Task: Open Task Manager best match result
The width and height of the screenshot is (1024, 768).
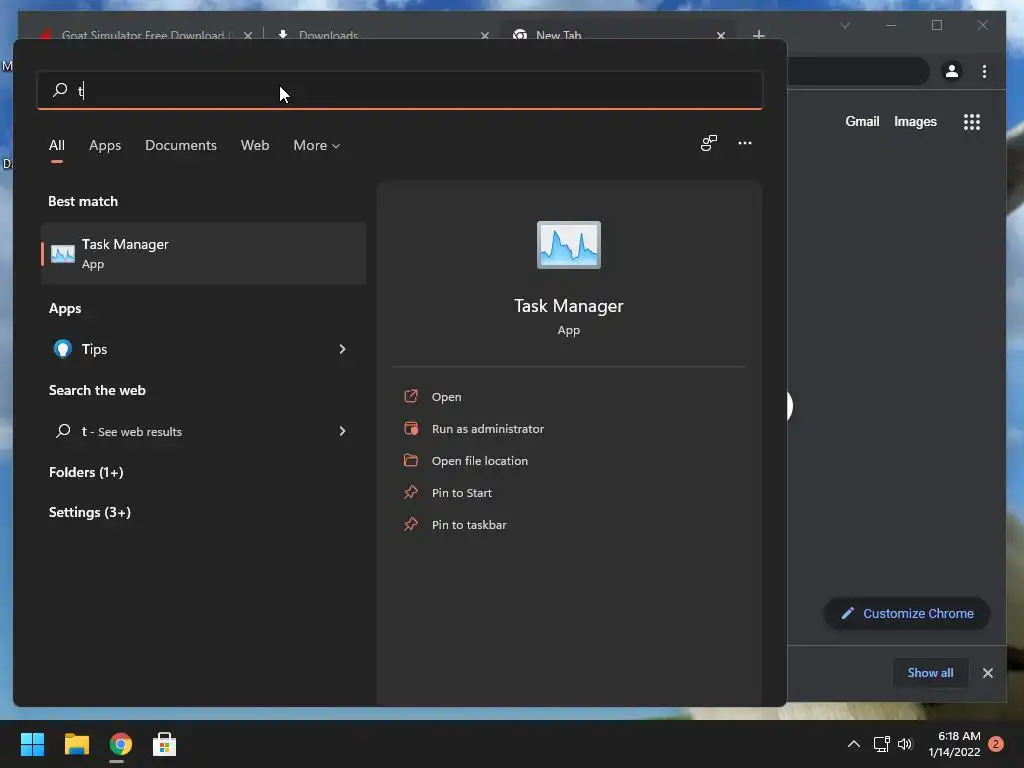Action: 203,253
